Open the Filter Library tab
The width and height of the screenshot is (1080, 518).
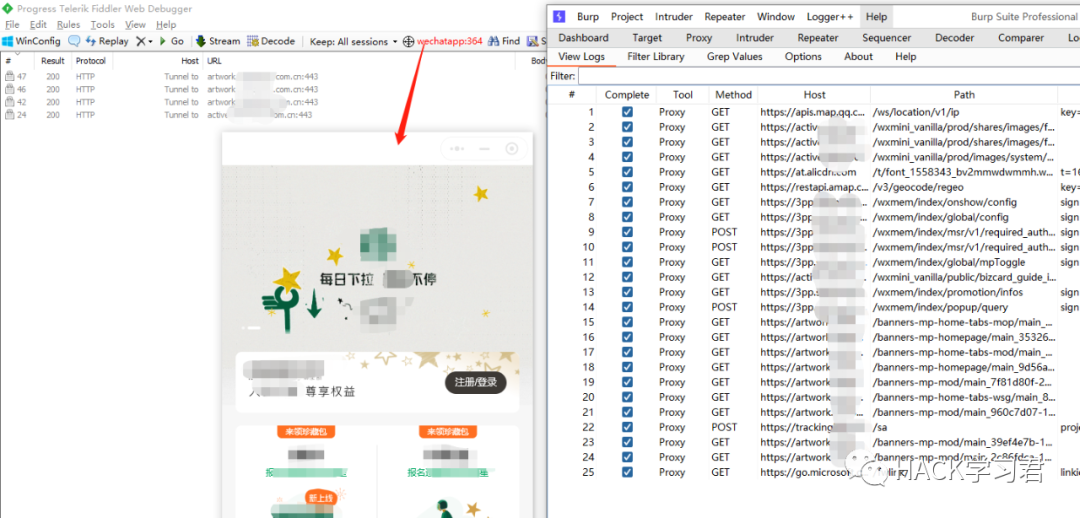click(x=655, y=57)
